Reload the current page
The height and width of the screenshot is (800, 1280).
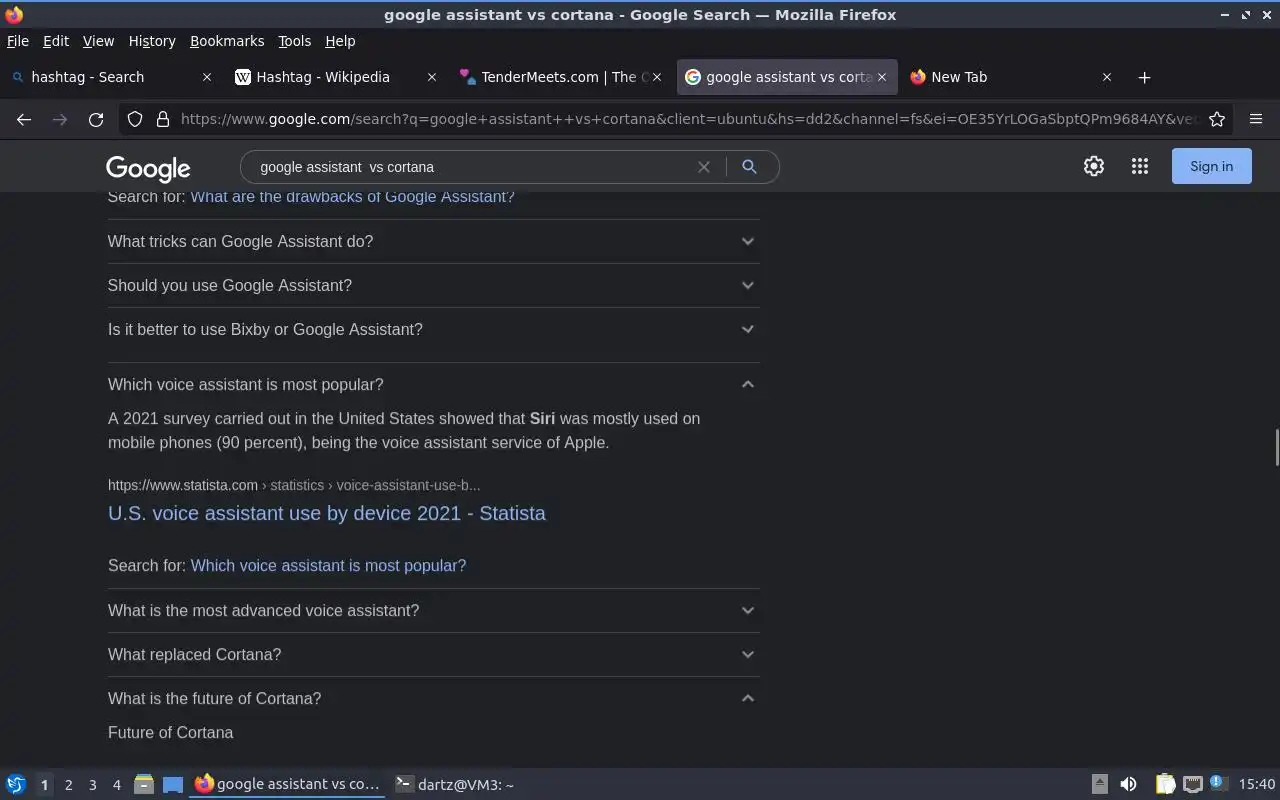[x=96, y=119]
